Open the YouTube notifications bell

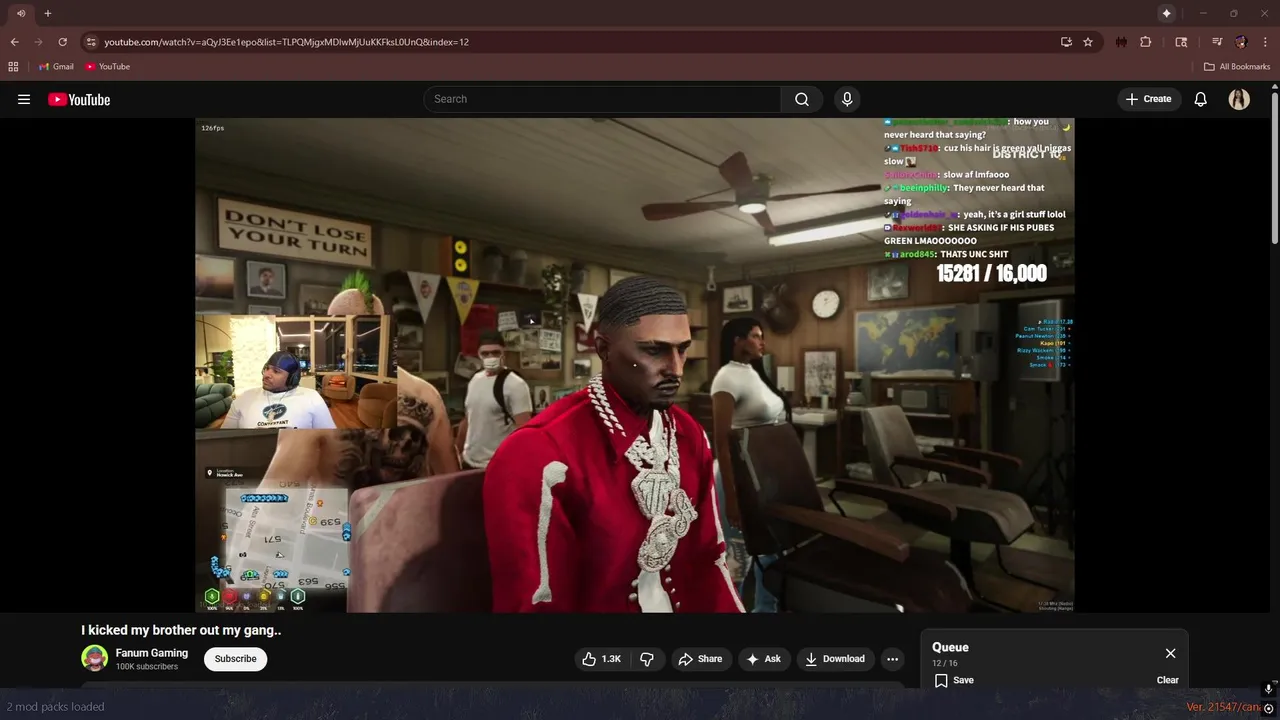[x=1201, y=99]
